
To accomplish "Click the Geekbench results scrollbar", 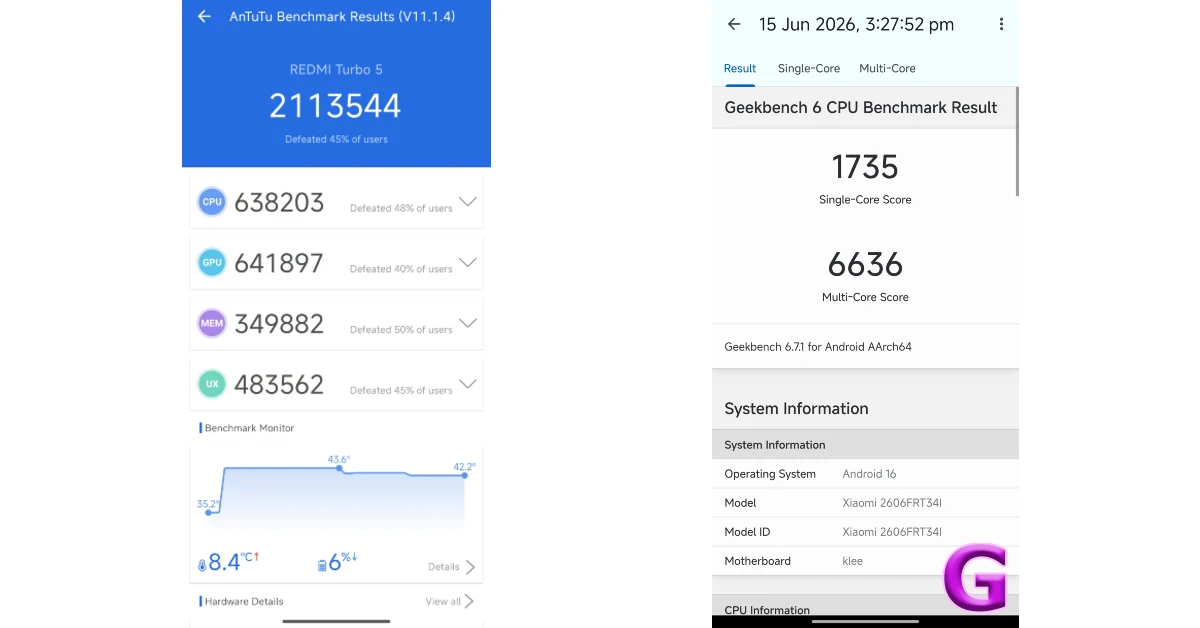I will point(1017,141).
